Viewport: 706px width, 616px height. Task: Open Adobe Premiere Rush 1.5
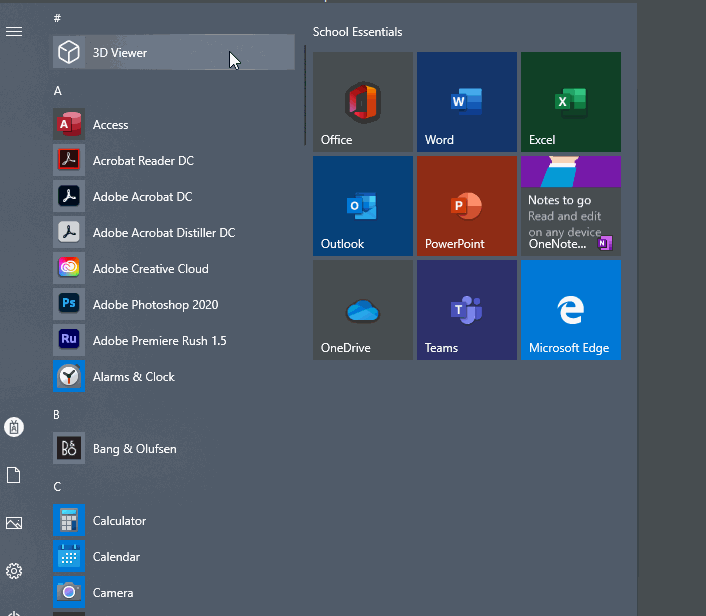[174, 340]
